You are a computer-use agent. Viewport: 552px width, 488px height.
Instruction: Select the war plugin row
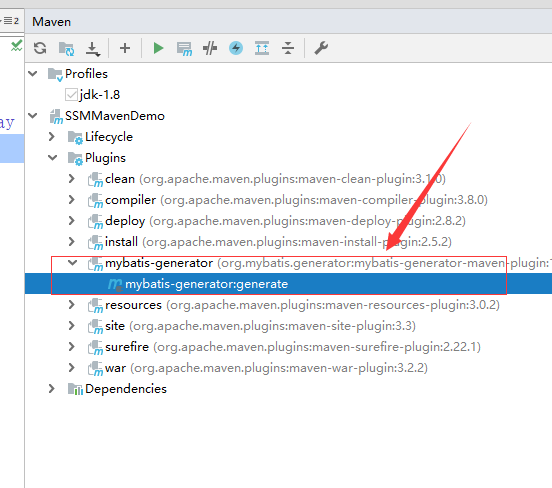(x=288, y=368)
